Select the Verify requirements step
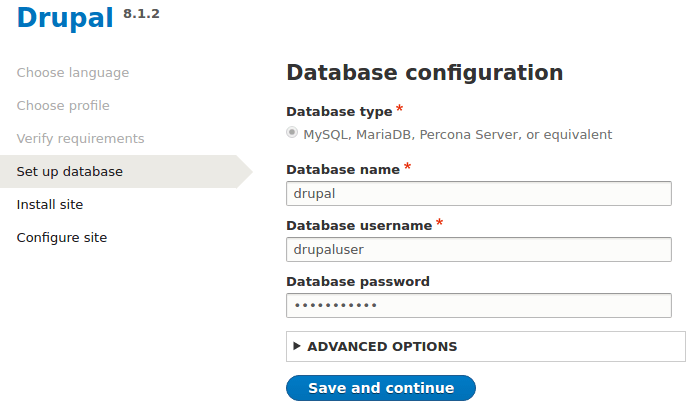 pos(81,139)
